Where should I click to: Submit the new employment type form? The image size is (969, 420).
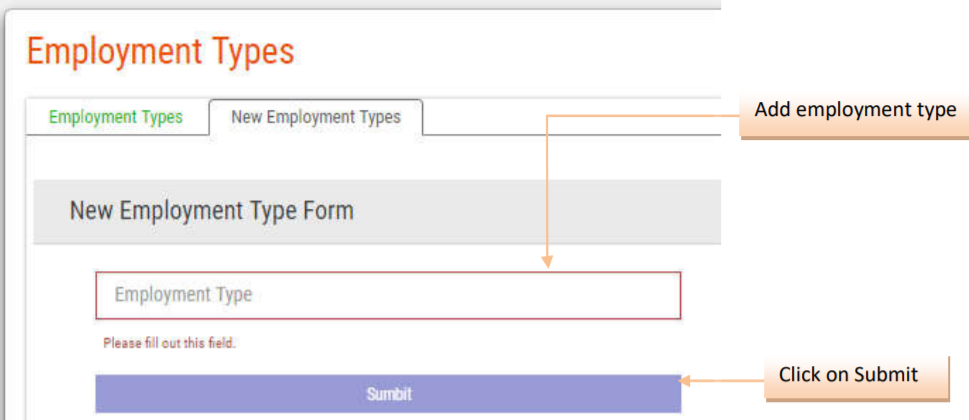tap(388, 394)
